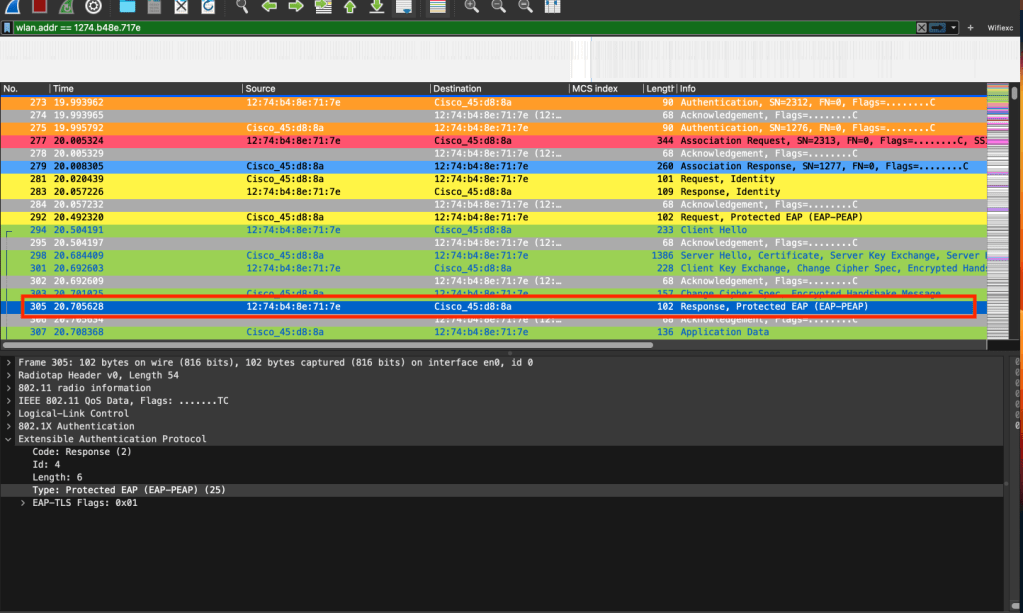The width and height of the screenshot is (1023, 613).
Task: Toggle auto-scroll during live capture
Action: click(404, 6)
